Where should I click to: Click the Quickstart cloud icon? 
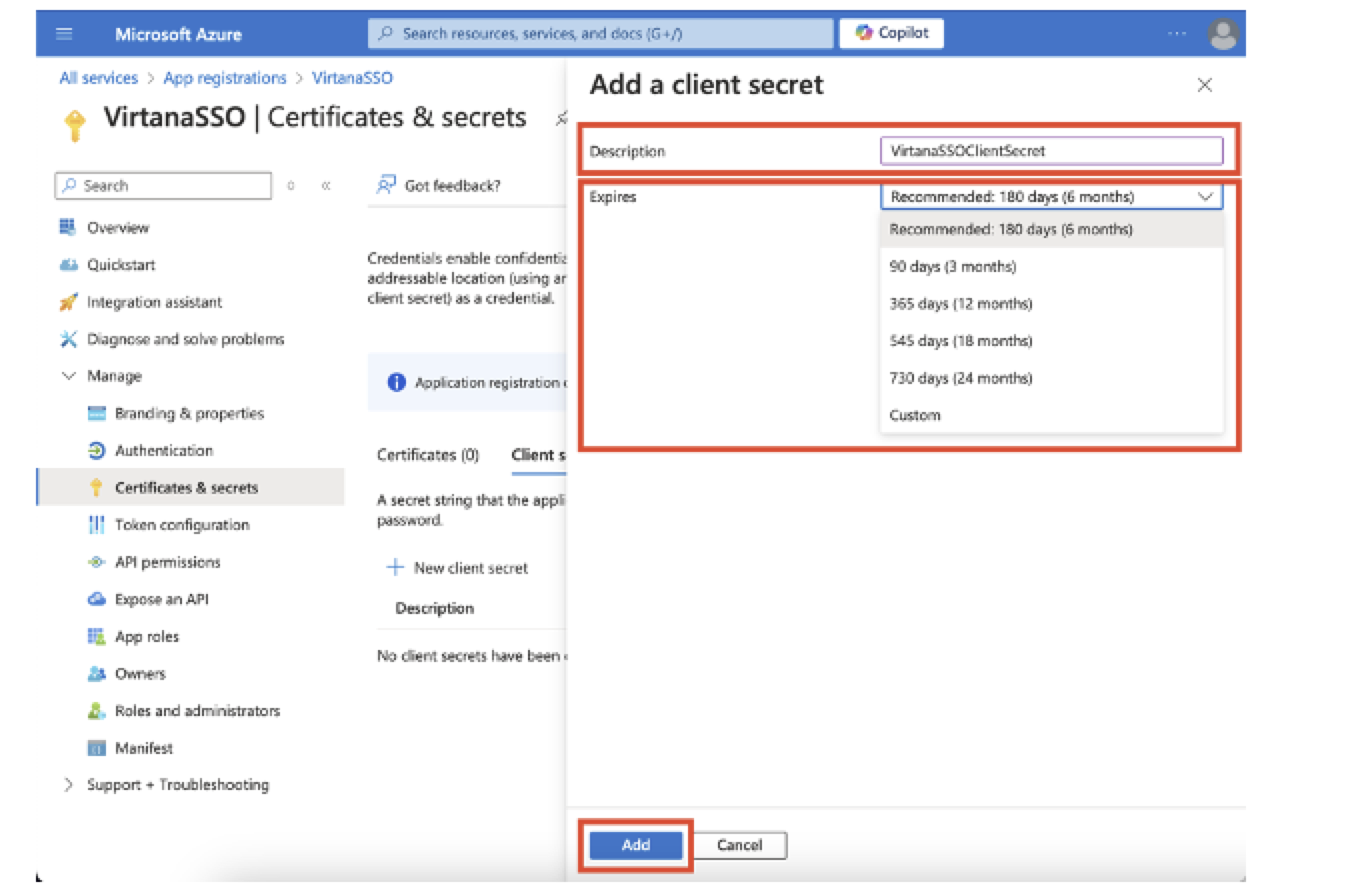pyautogui.click(x=68, y=265)
